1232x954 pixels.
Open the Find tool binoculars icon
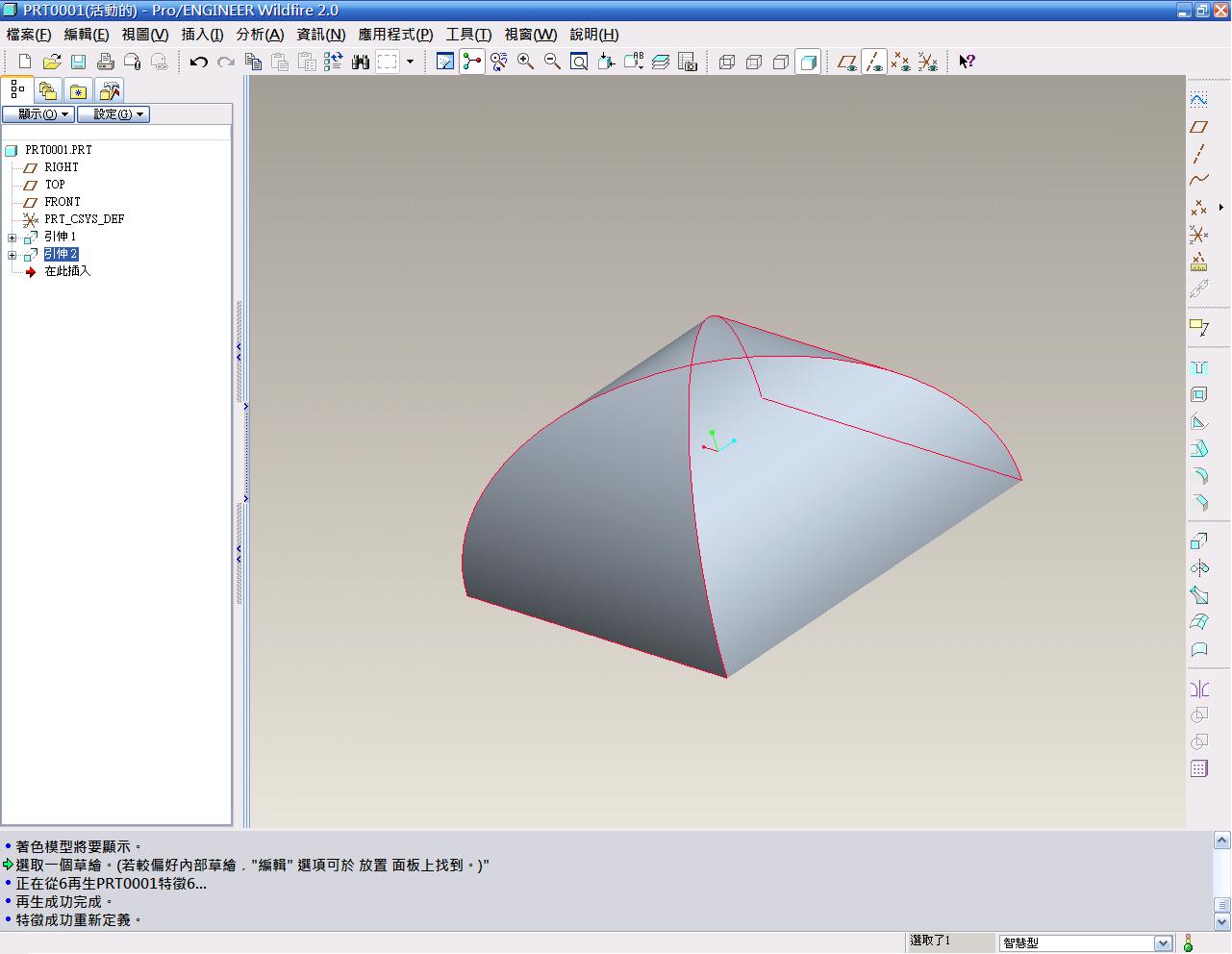pos(361,62)
